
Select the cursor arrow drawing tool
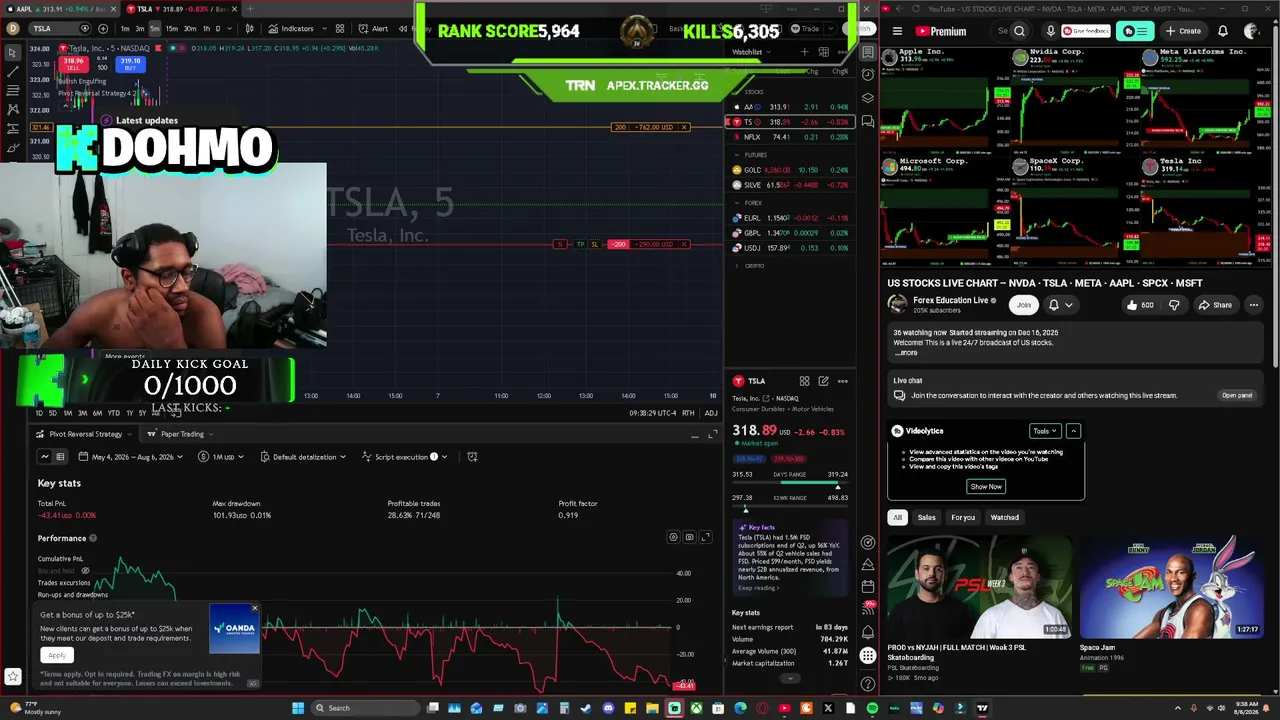pyautogui.click(x=12, y=53)
